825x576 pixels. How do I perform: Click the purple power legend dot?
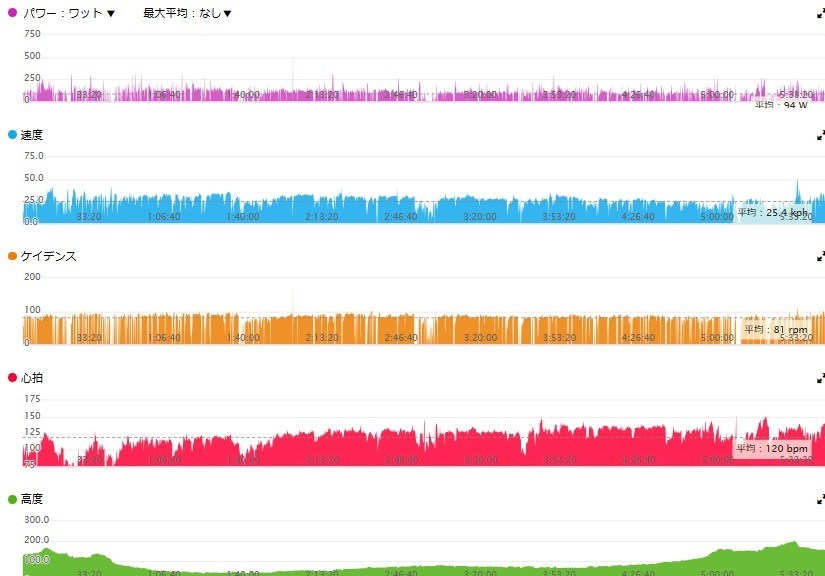pos(13,13)
